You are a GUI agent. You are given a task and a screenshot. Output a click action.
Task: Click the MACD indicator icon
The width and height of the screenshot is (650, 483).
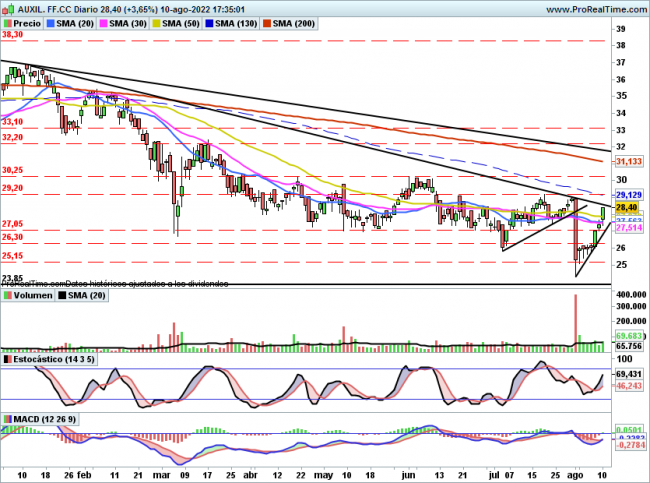[x=7, y=416]
